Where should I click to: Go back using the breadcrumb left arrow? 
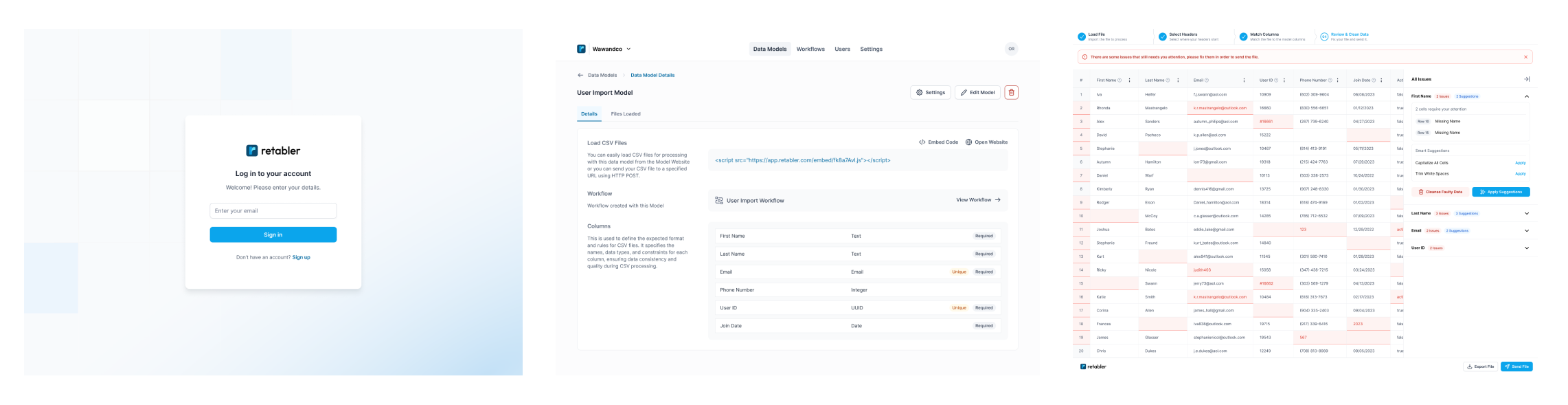580,75
